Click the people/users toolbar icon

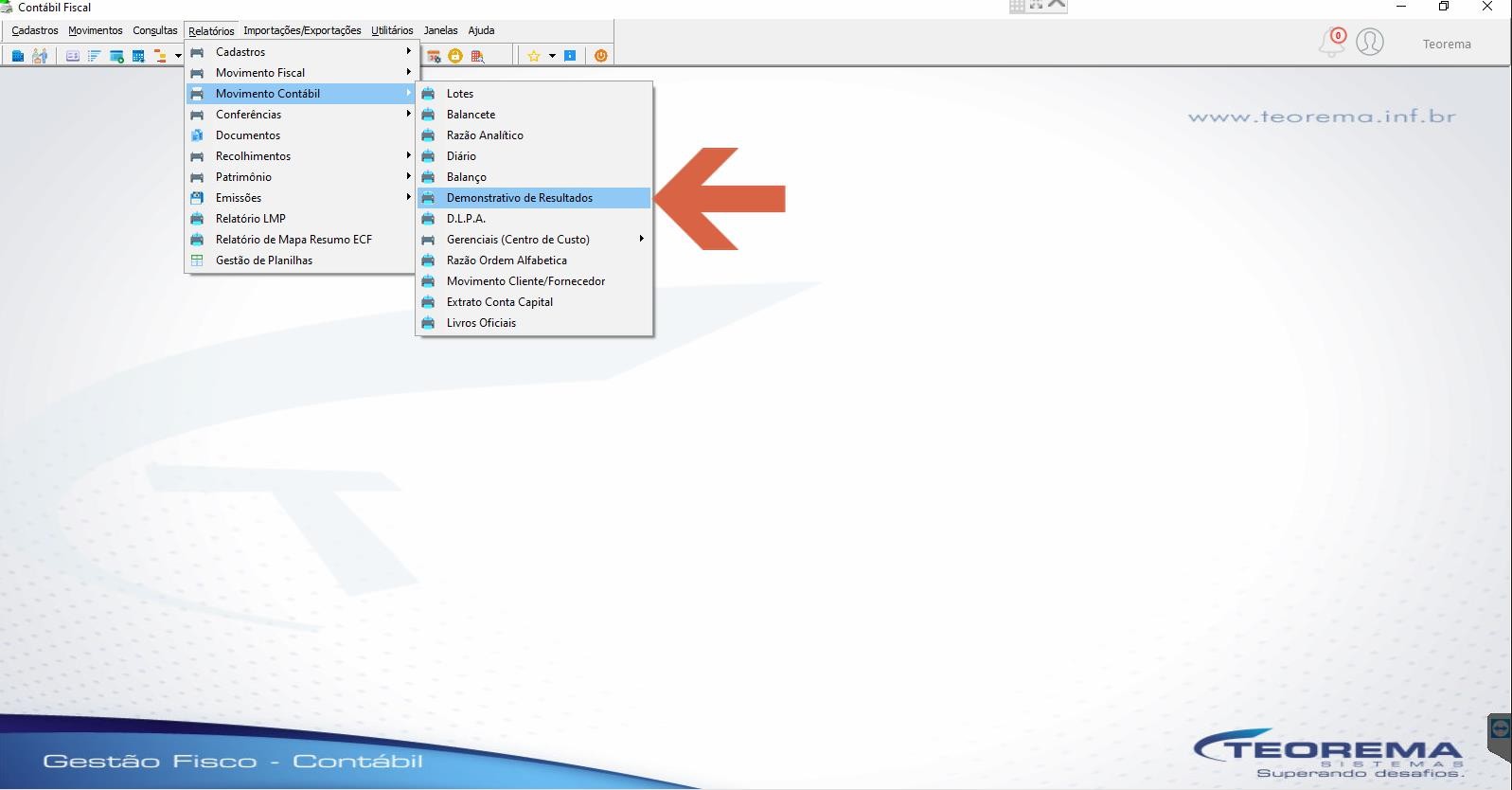coord(40,56)
